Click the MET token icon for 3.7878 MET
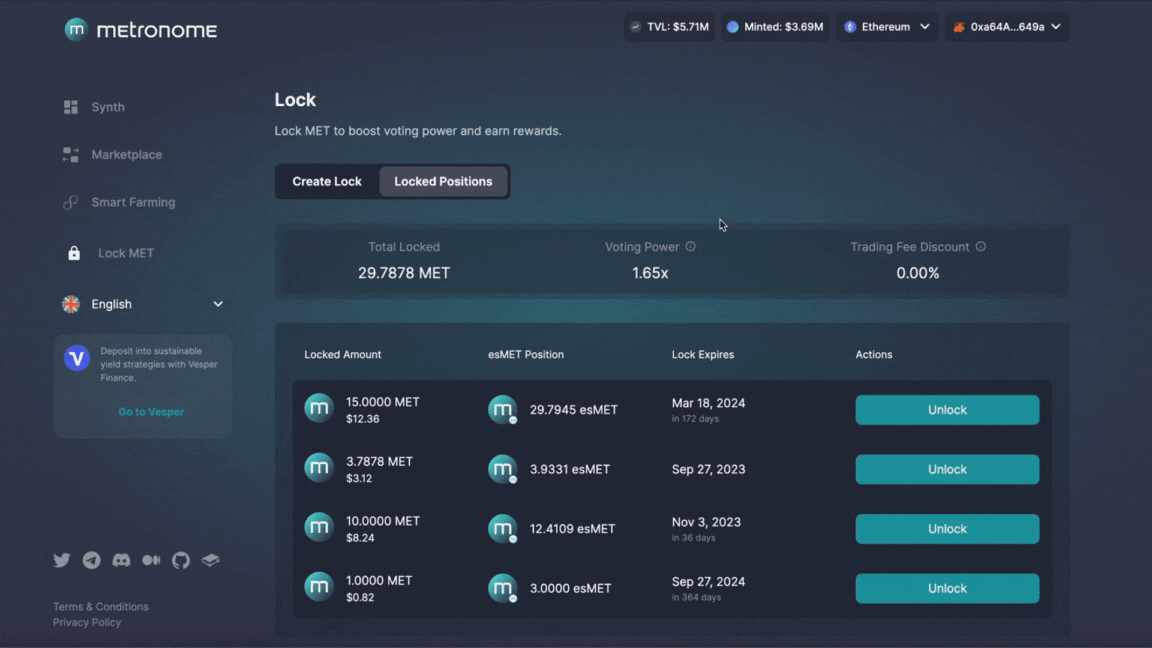Image resolution: width=1152 pixels, height=648 pixels. pyautogui.click(x=319, y=468)
